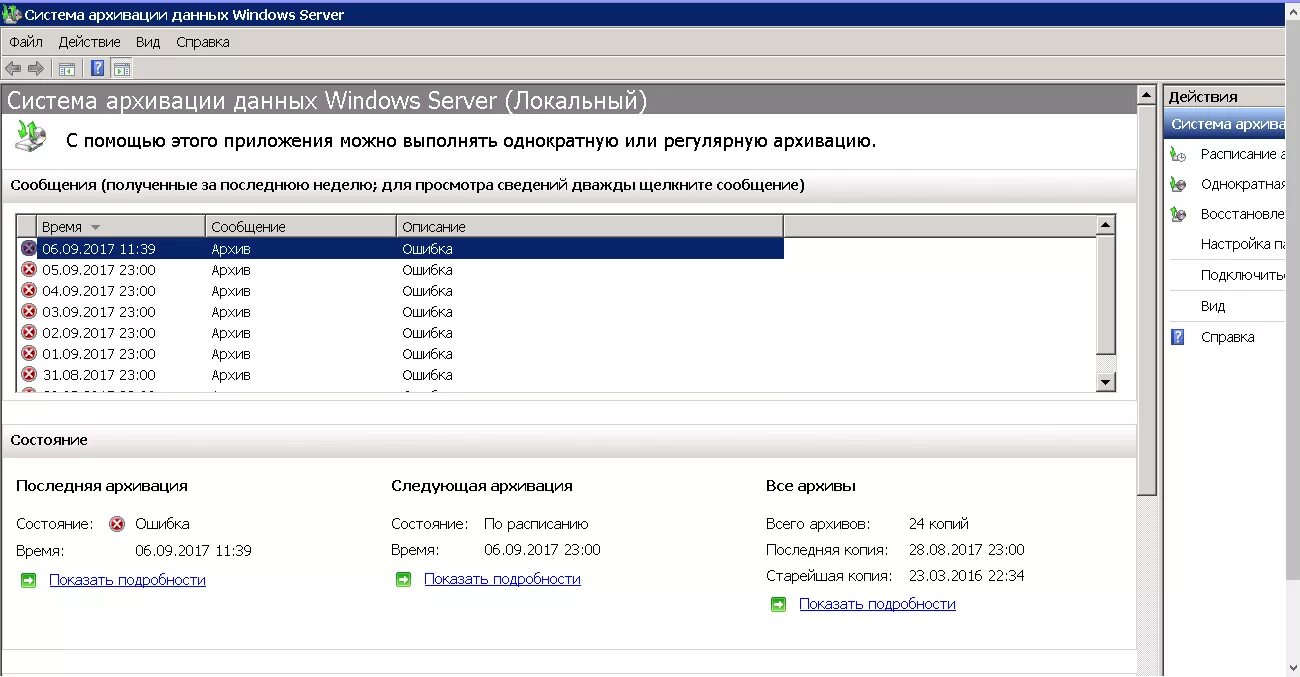Click the error icon of the 03.09.2017 row
Viewport: 1300px width, 677px height.
[28, 311]
